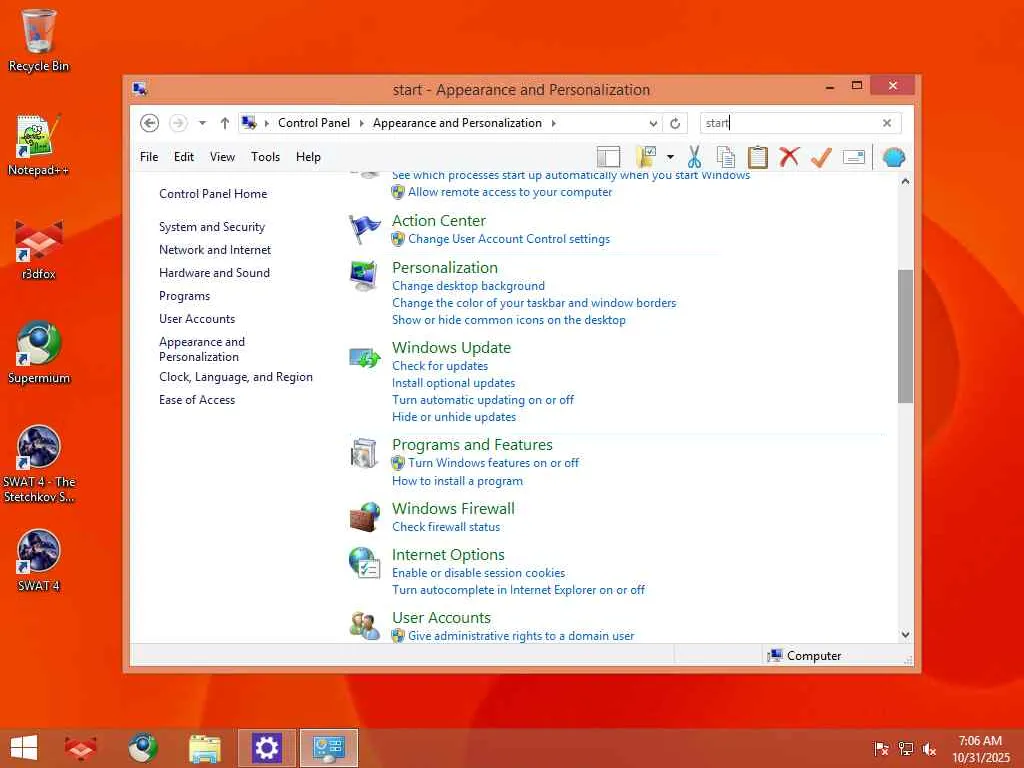1024x768 pixels.
Task: Open the address bar history dropdown
Action: click(653, 123)
